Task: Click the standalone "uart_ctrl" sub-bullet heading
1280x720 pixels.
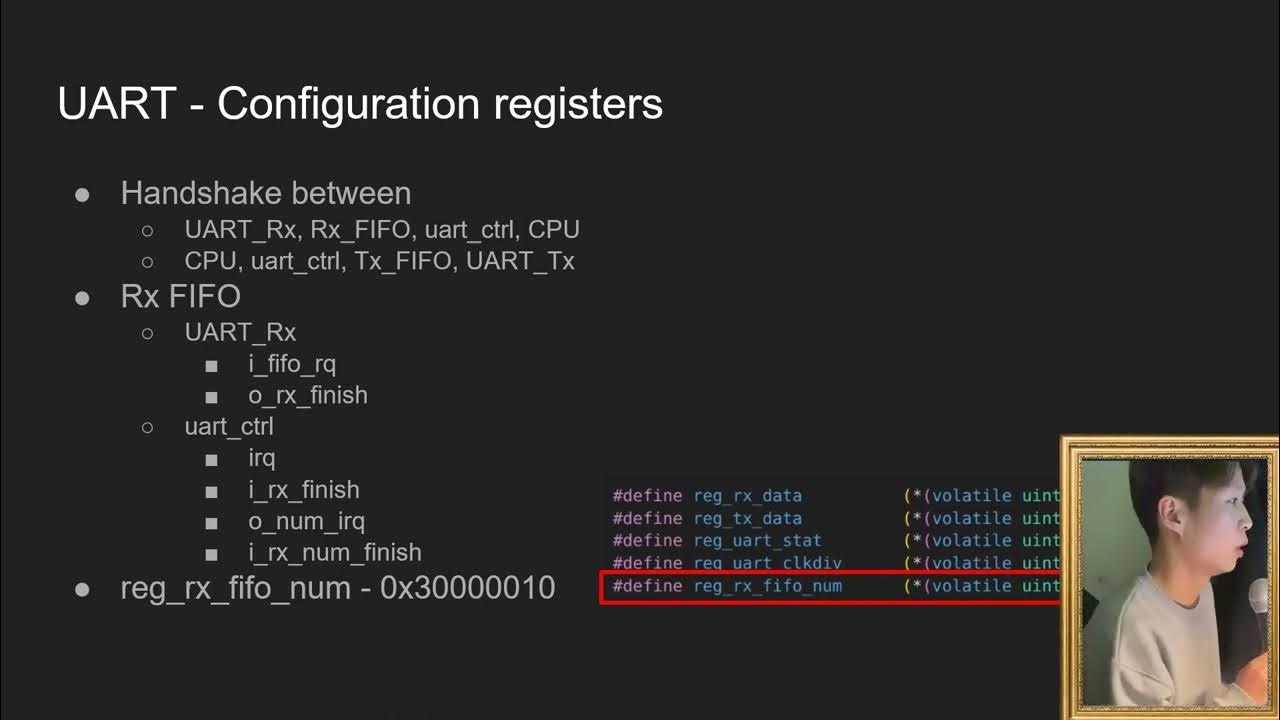Action: pyautogui.click(x=229, y=427)
